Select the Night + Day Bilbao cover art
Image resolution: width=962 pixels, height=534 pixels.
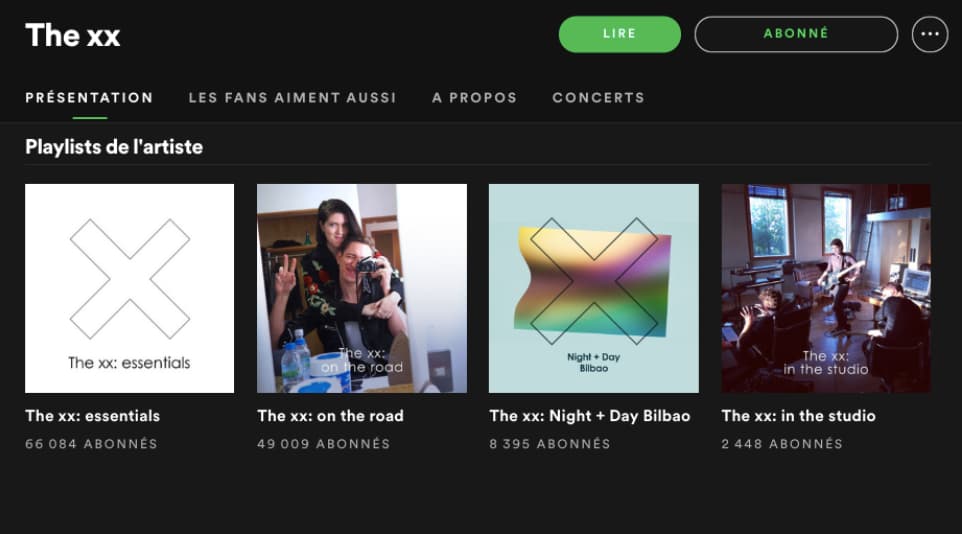click(594, 288)
